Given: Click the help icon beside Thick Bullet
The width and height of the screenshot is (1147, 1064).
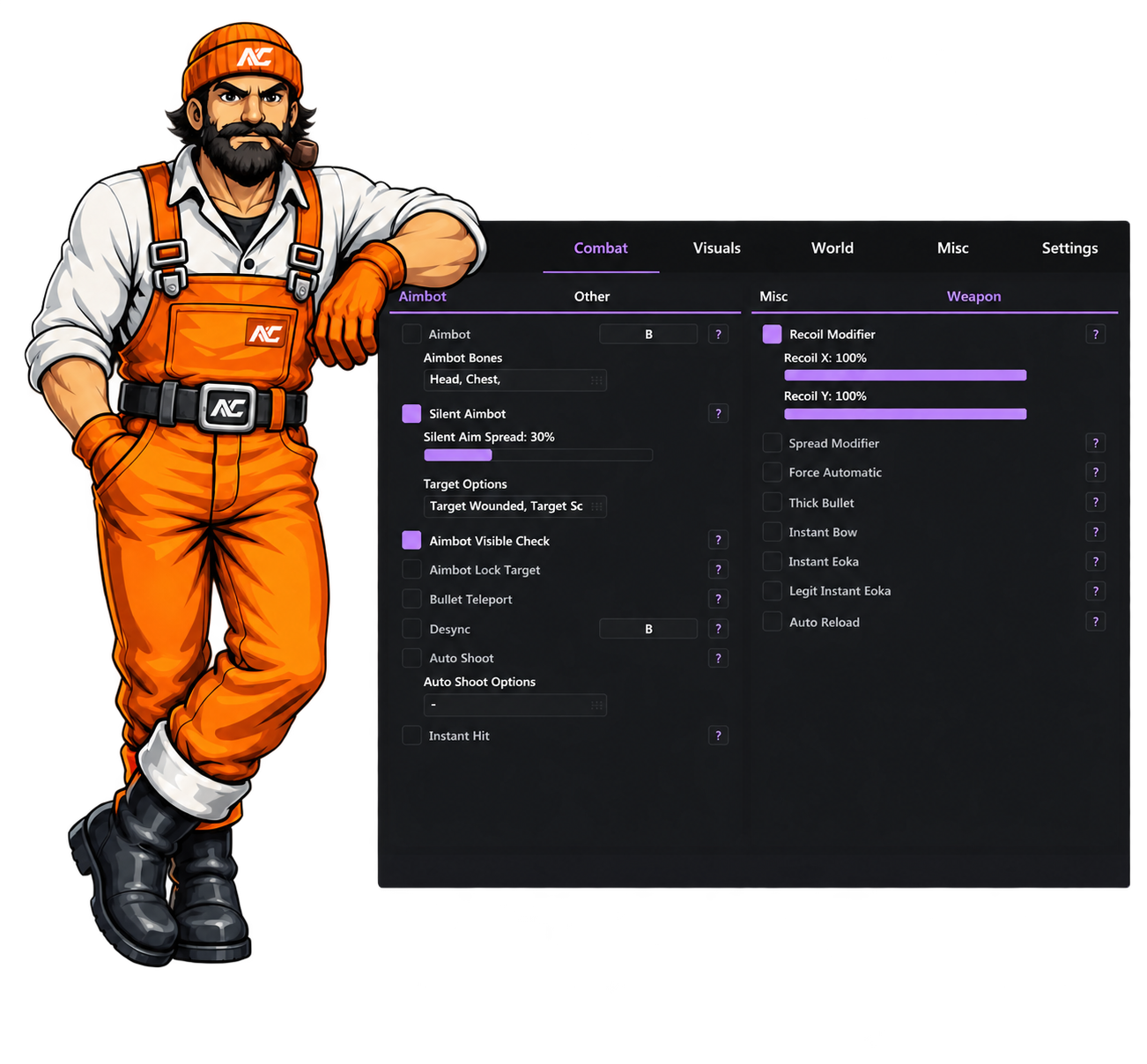Looking at the screenshot, I should point(1095,502).
